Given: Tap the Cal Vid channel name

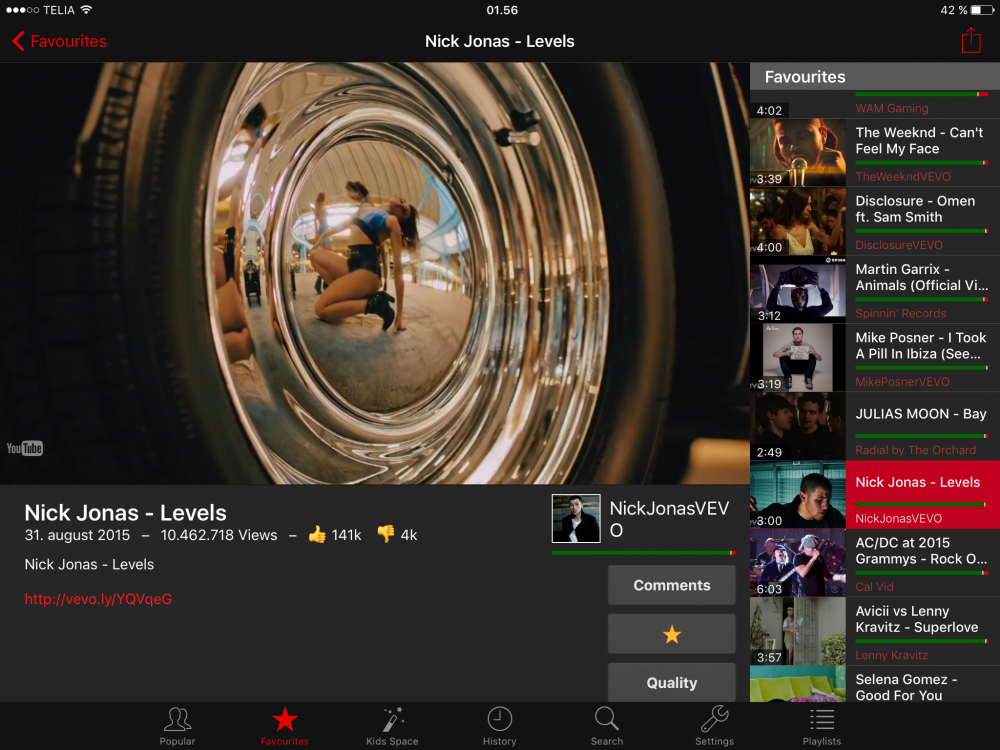Looking at the screenshot, I should (x=874, y=587).
